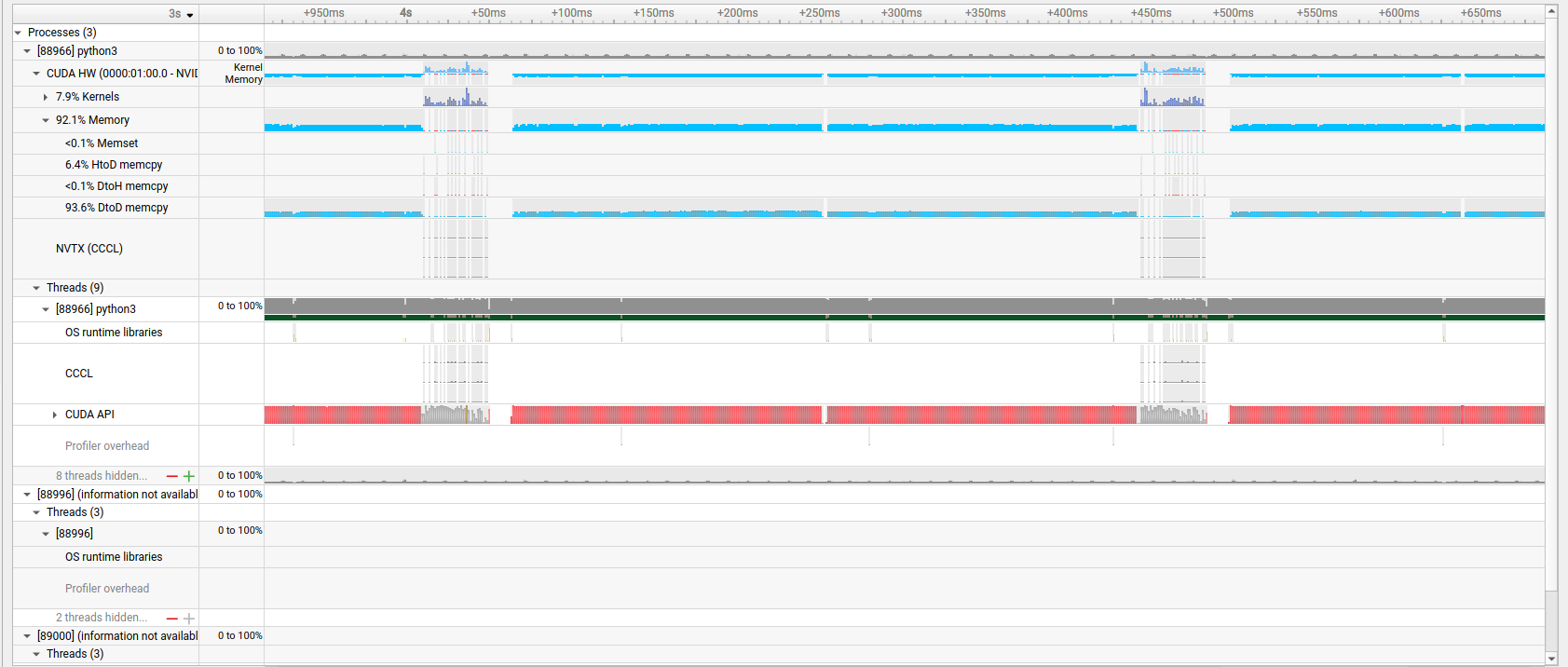This screenshot has height=667, width=1568.
Task: Click the +500ms mark on the ruler
Action: pyautogui.click(x=1233, y=13)
